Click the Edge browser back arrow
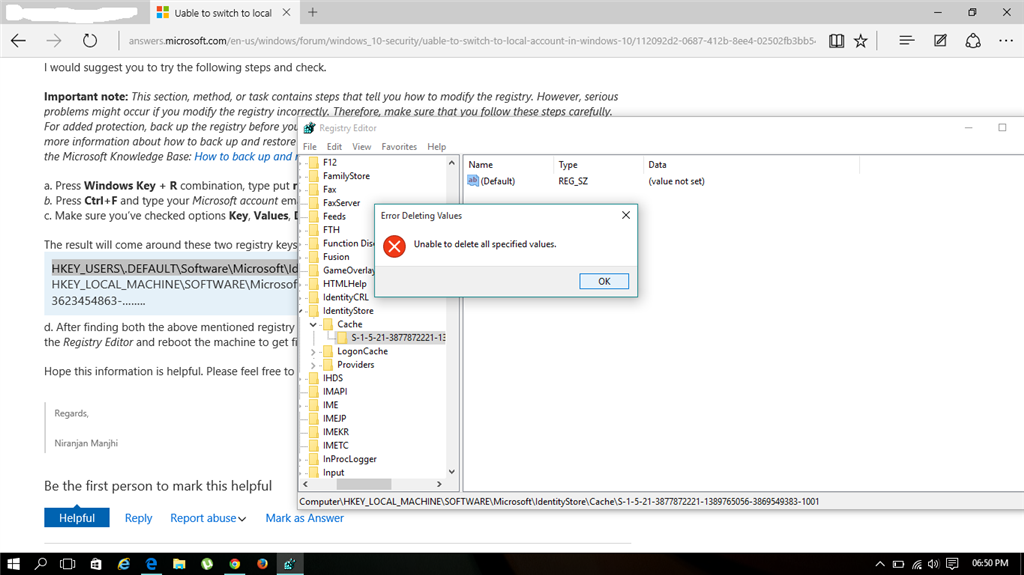The height and width of the screenshot is (575, 1024). [18, 41]
